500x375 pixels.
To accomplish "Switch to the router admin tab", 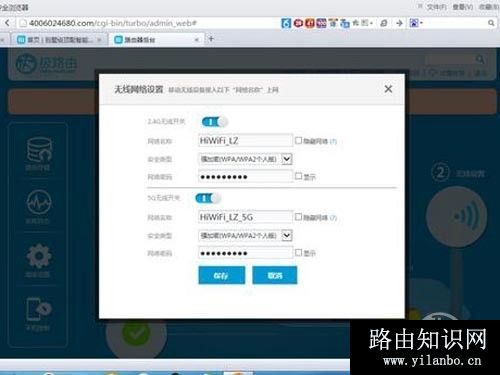I will coord(157,40).
